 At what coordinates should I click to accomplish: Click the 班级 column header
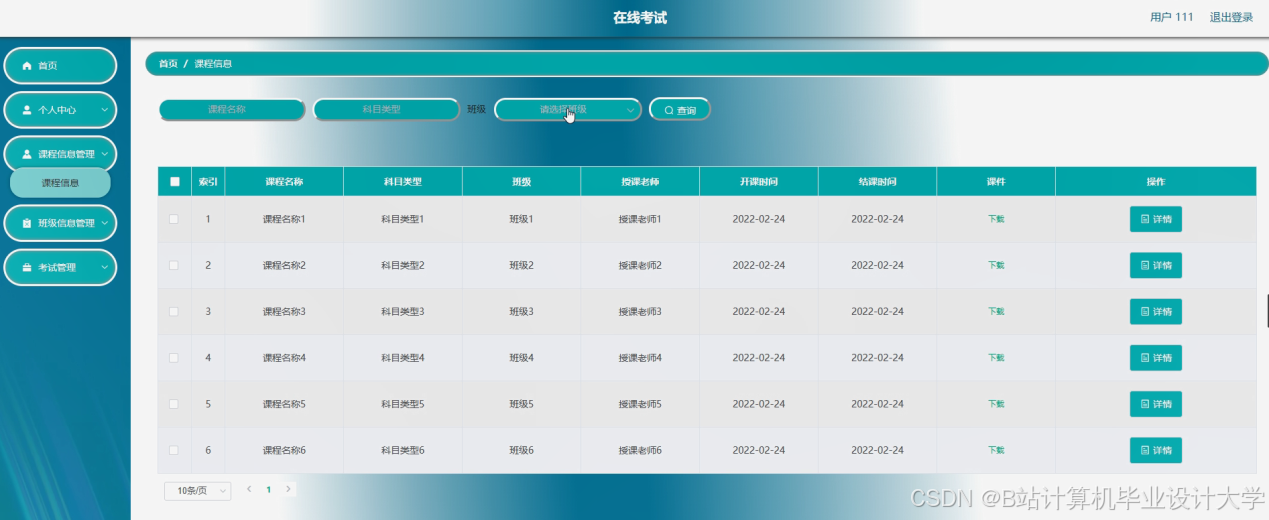(x=521, y=182)
